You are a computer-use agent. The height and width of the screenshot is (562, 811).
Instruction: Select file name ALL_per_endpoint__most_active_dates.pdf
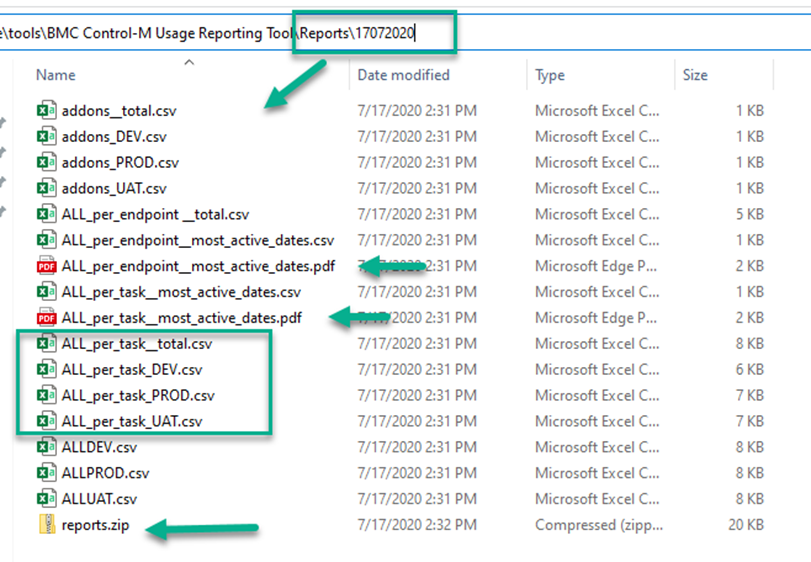(x=199, y=266)
